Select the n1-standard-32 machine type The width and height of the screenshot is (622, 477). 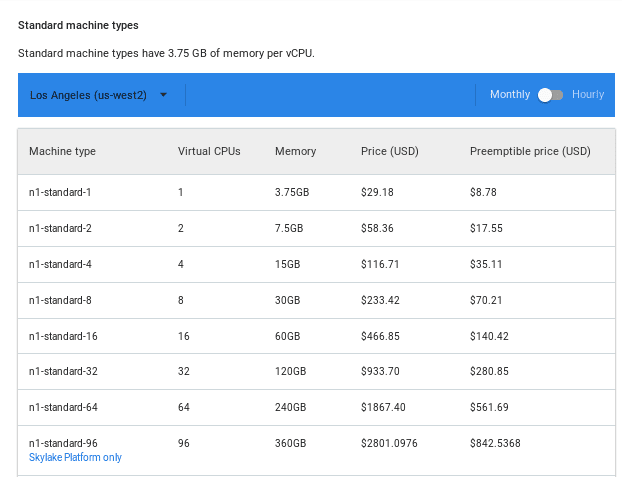coord(63,372)
